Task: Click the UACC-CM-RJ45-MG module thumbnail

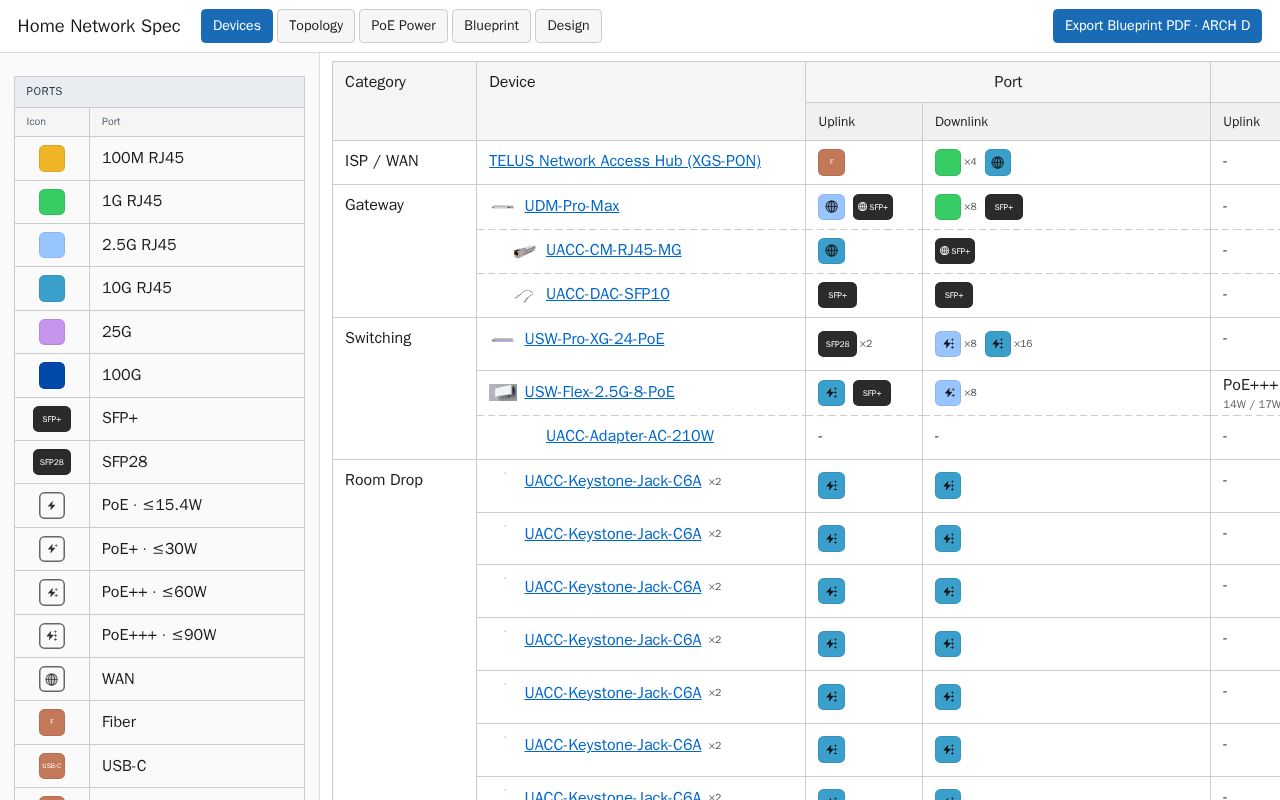Action: click(x=524, y=251)
